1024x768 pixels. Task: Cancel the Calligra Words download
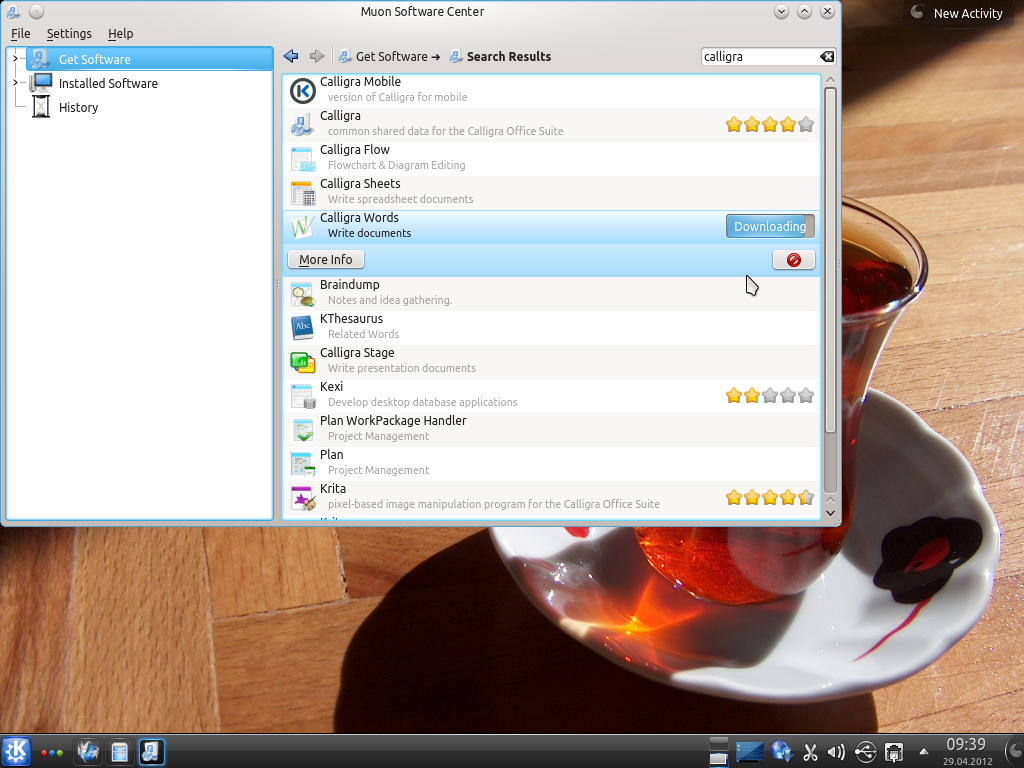click(793, 260)
